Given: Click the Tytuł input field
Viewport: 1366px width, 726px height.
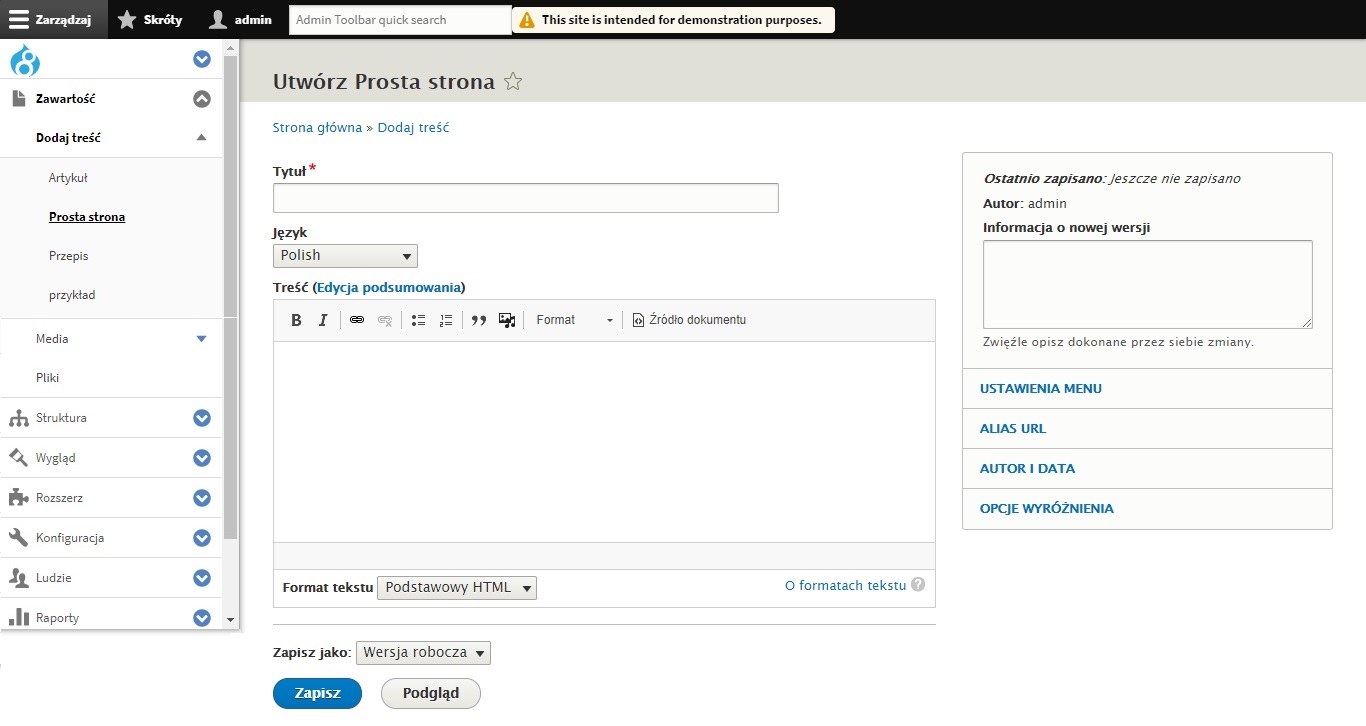Looking at the screenshot, I should tap(526, 198).
